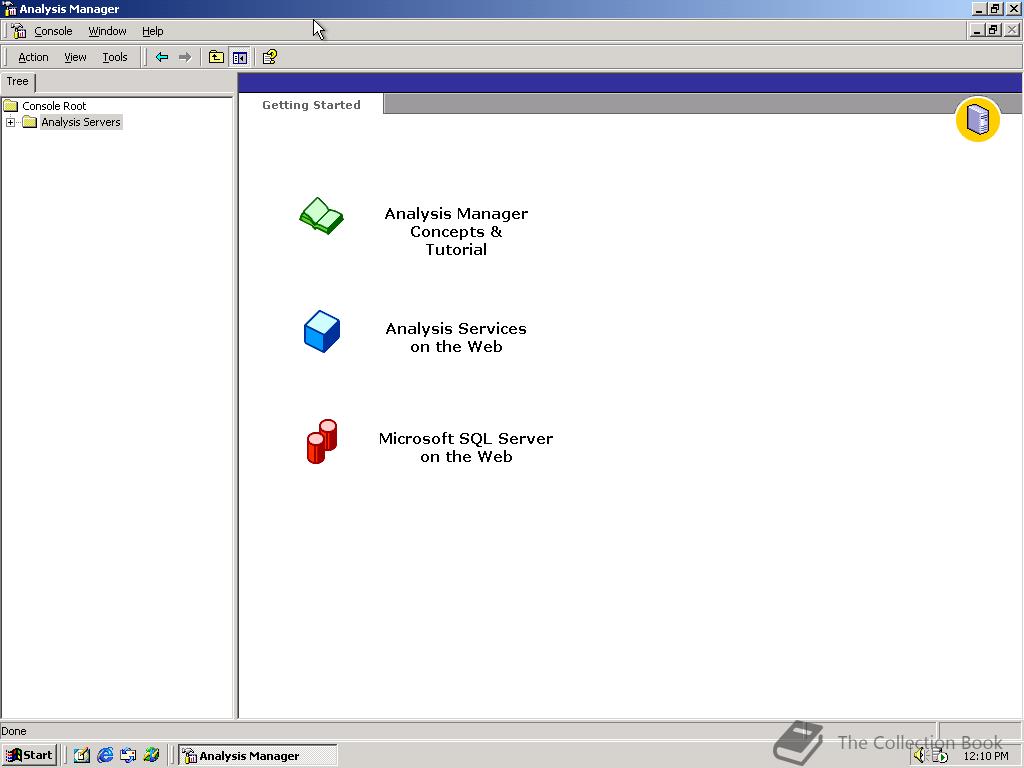Open the Window menu

107,31
